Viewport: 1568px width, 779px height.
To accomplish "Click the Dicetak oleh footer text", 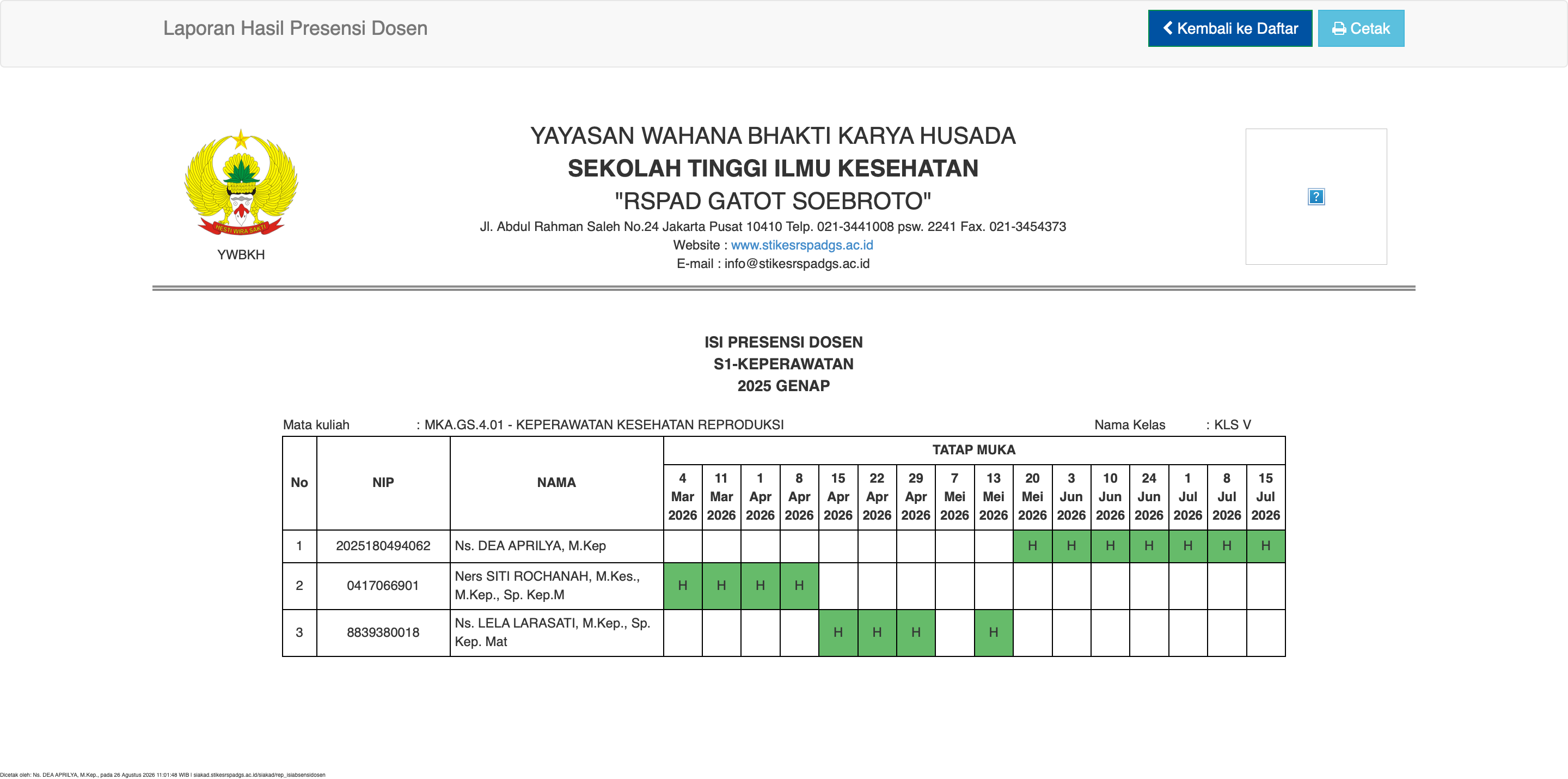I will 163,775.
